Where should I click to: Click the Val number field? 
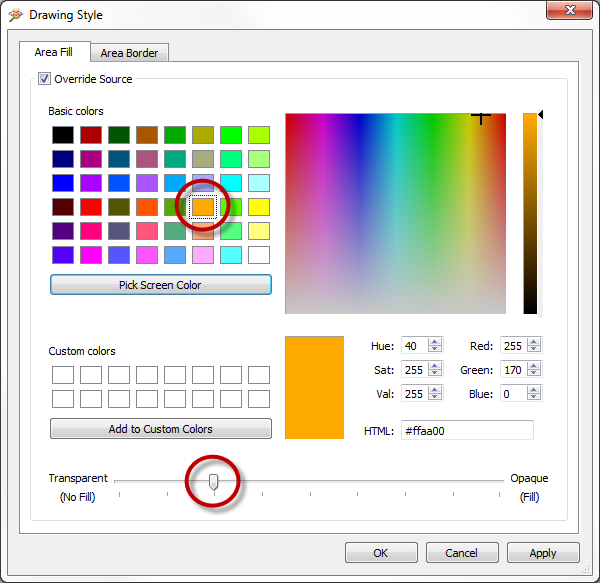tap(415, 394)
